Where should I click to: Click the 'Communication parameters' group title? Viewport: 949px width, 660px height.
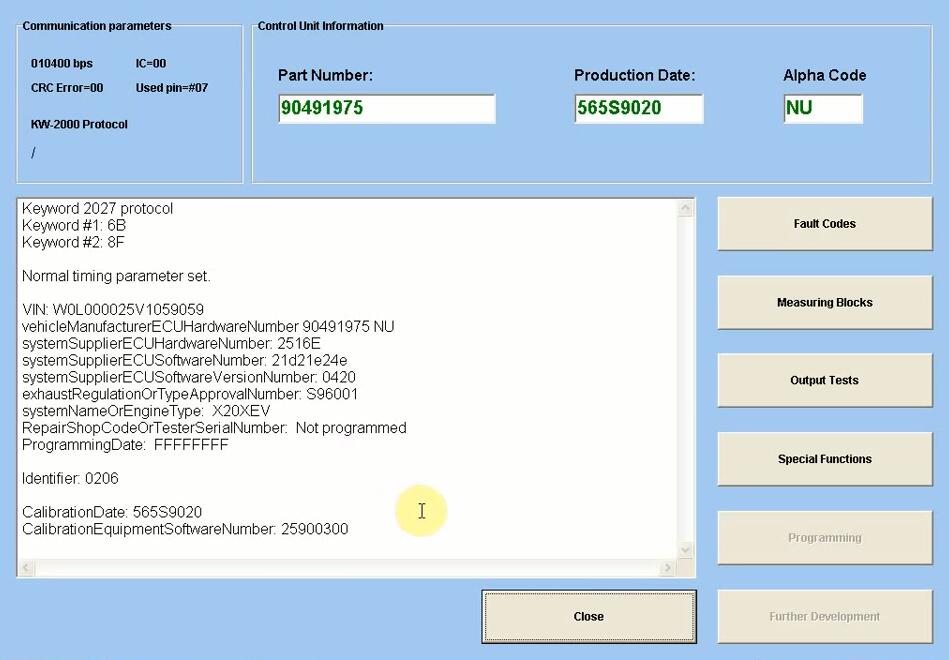(97, 26)
